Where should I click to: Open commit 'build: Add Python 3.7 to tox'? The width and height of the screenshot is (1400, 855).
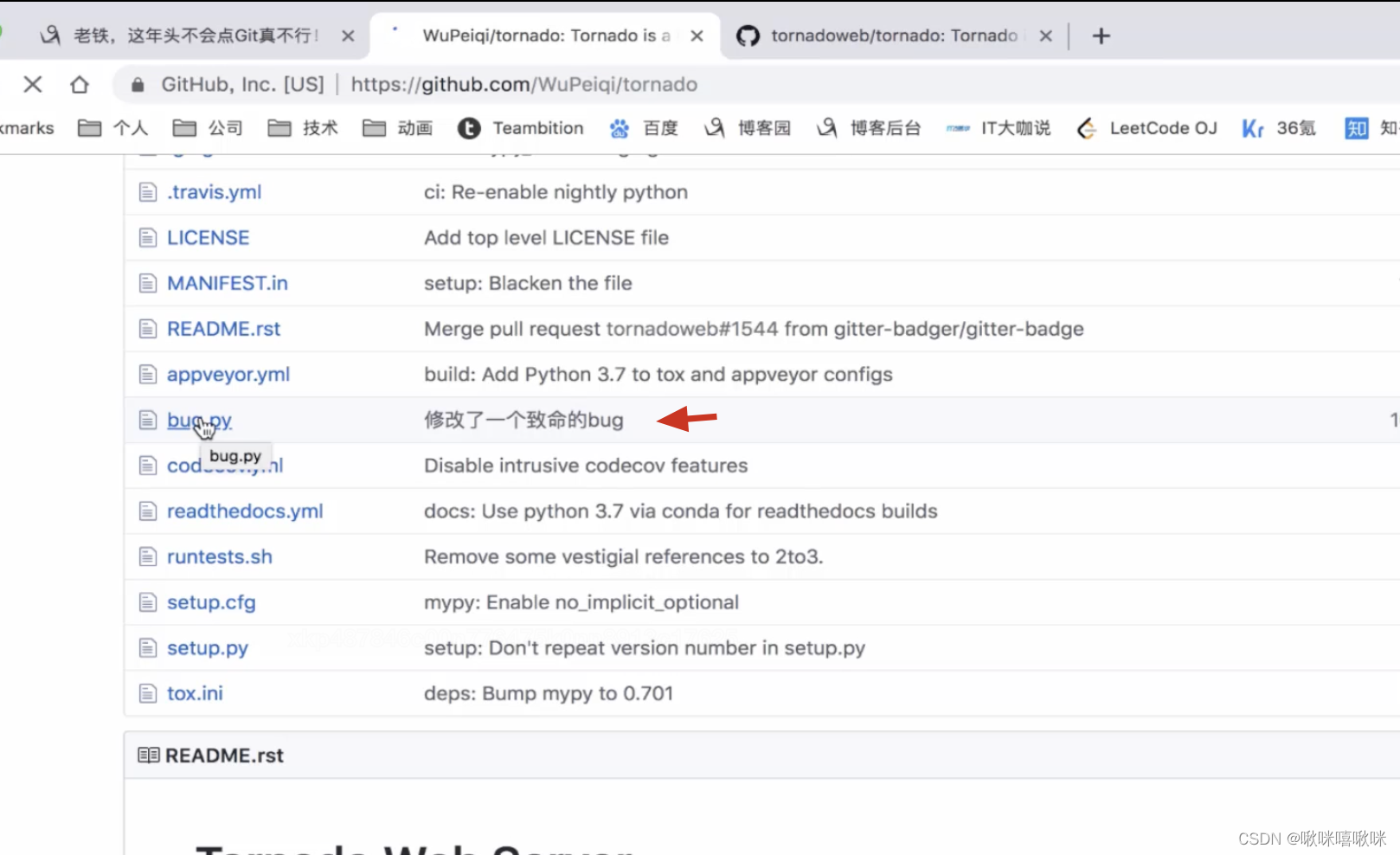[x=658, y=375]
